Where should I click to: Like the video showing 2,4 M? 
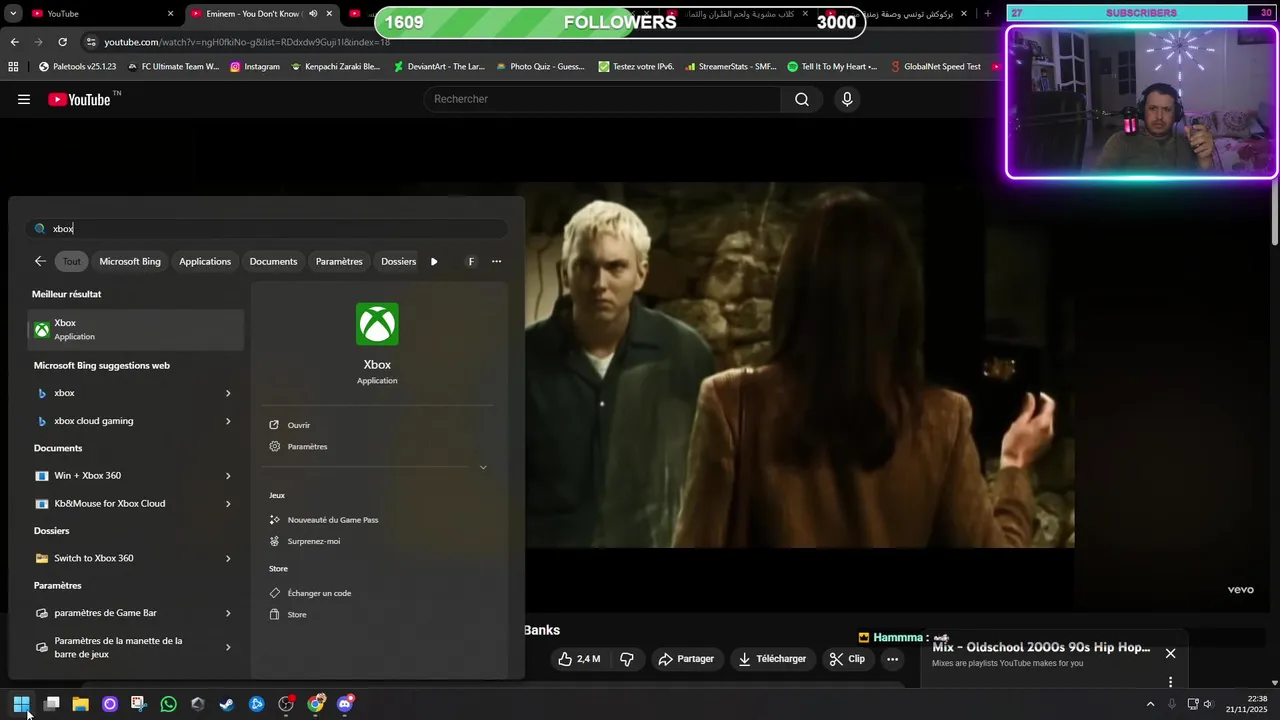click(x=579, y=659)
